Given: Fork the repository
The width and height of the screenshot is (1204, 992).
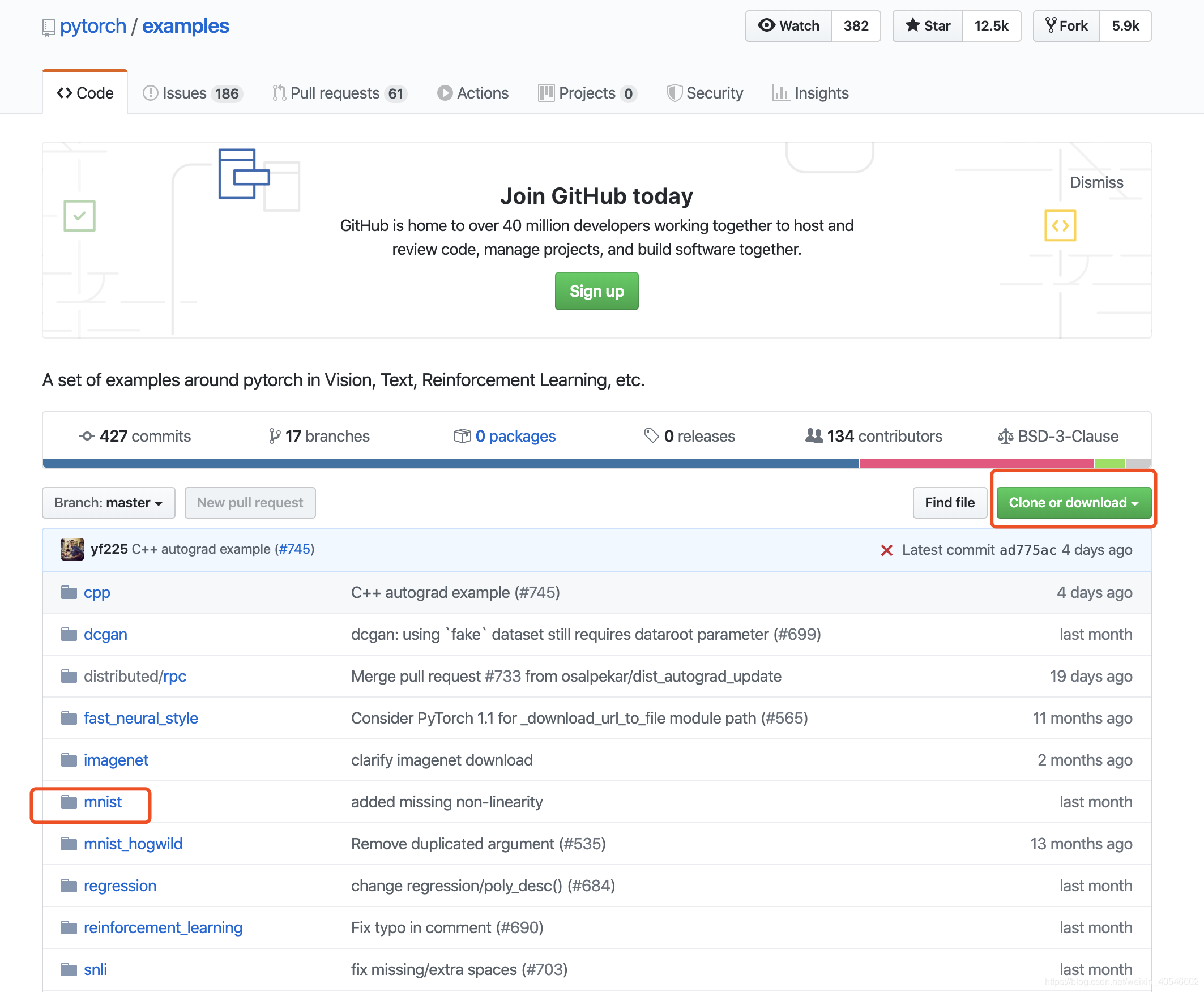Looking at the screenshot, I should pos(1066,25).
